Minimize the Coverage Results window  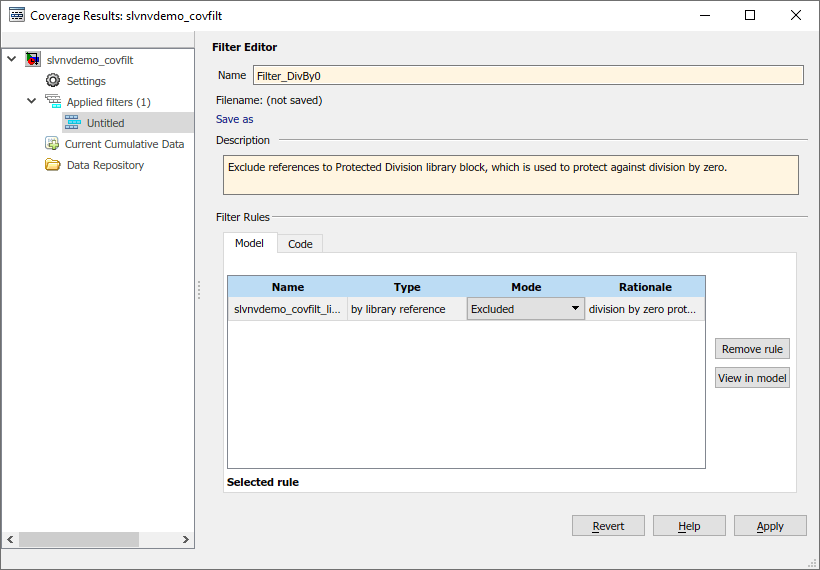705,15
